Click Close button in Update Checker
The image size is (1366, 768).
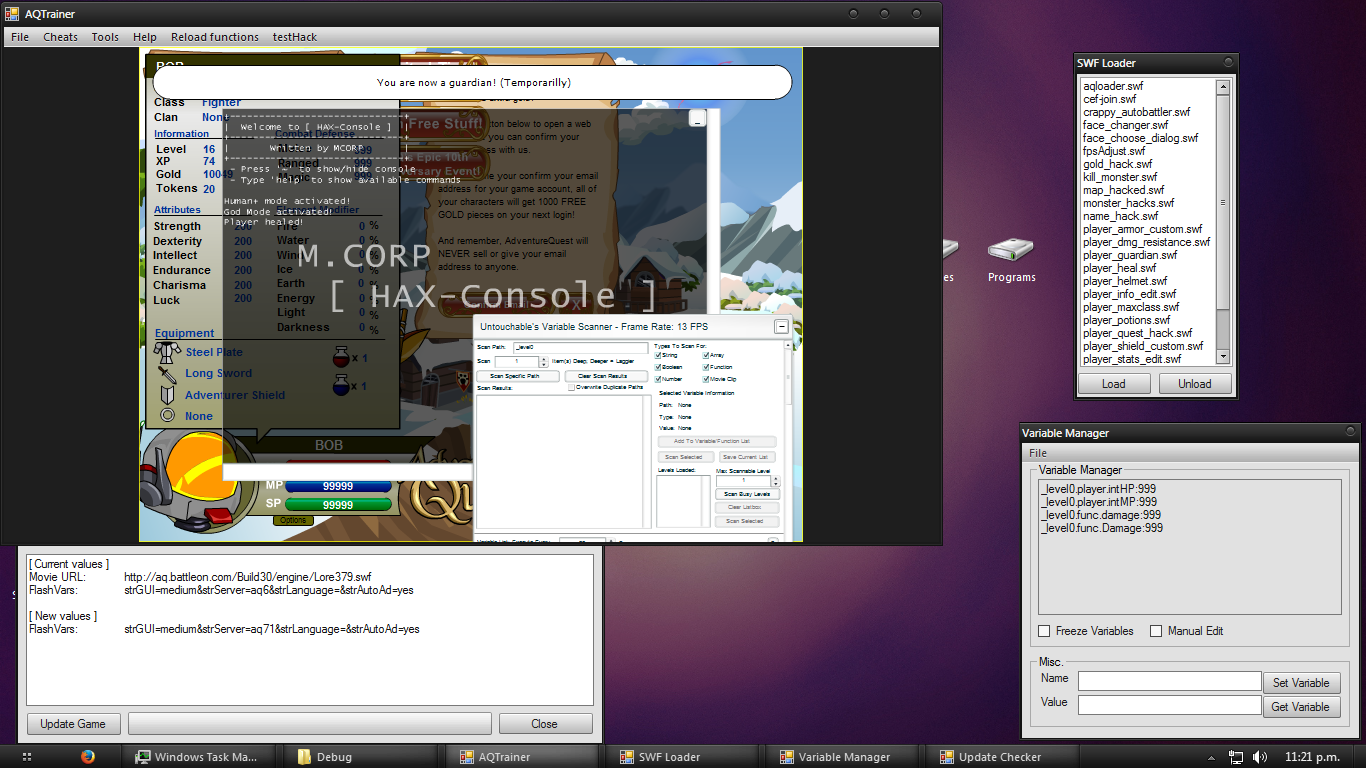[x=545, y=724]
